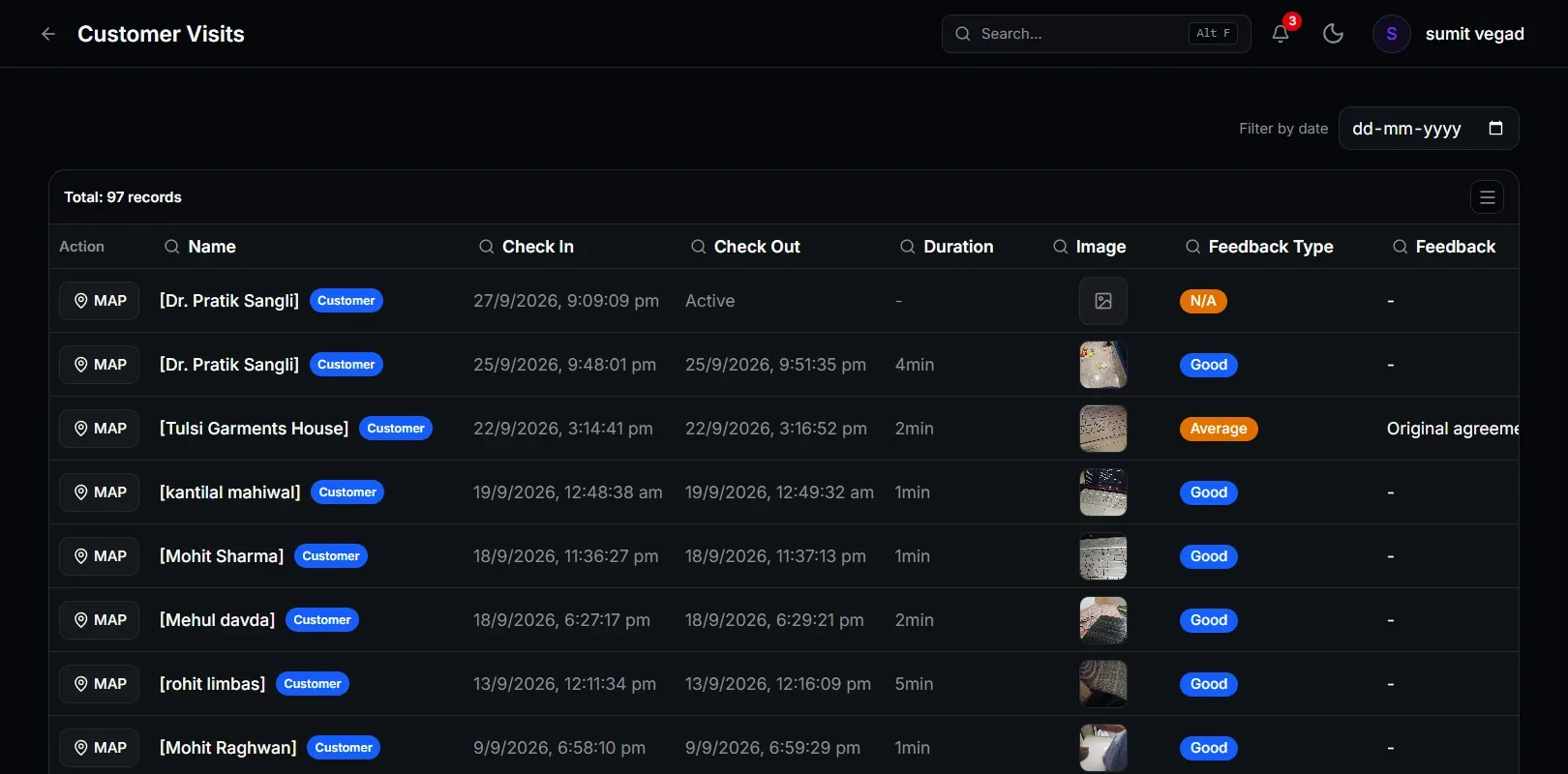The width and height of the screenshot is (1568, 774).
Task: Click the Average feedback badge
Action: click(x=1219, y=429)
